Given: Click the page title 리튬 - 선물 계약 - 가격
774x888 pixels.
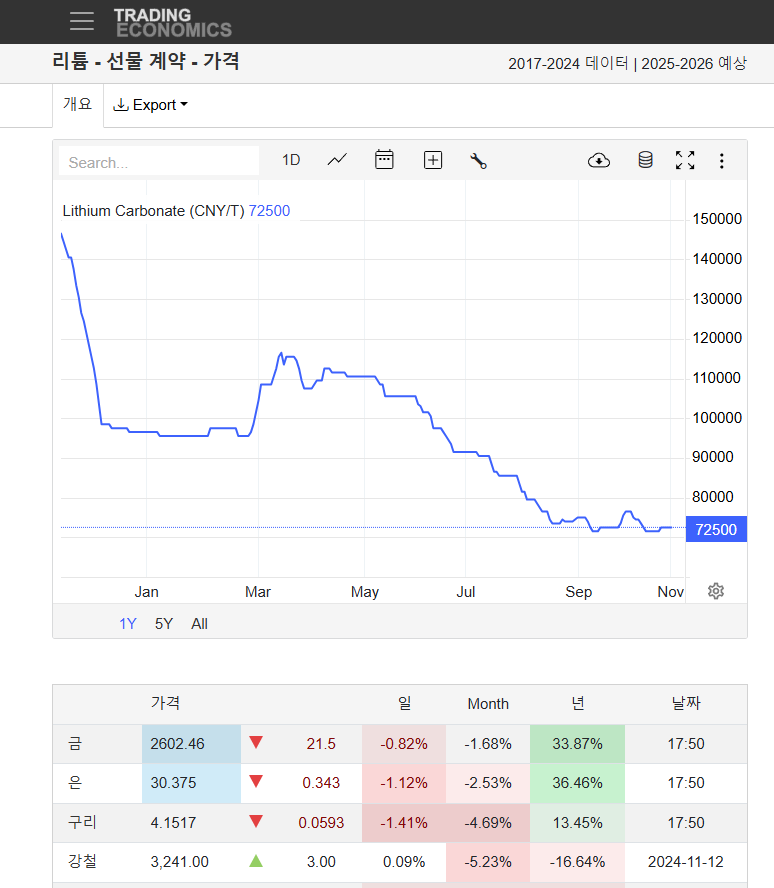Looking at the screenshot, I should tap(146, 61).
